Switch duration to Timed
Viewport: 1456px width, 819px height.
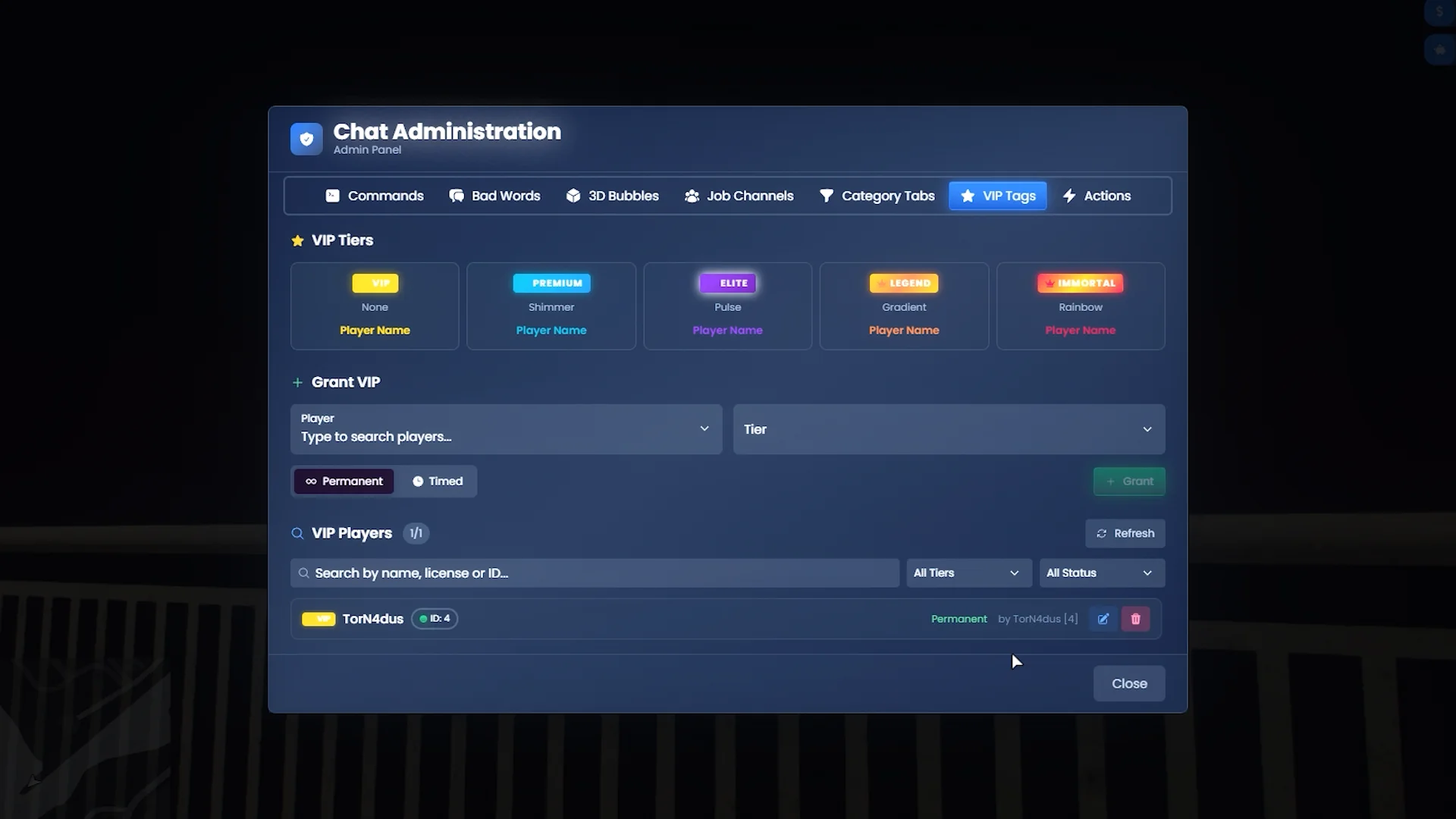(438, 482)
